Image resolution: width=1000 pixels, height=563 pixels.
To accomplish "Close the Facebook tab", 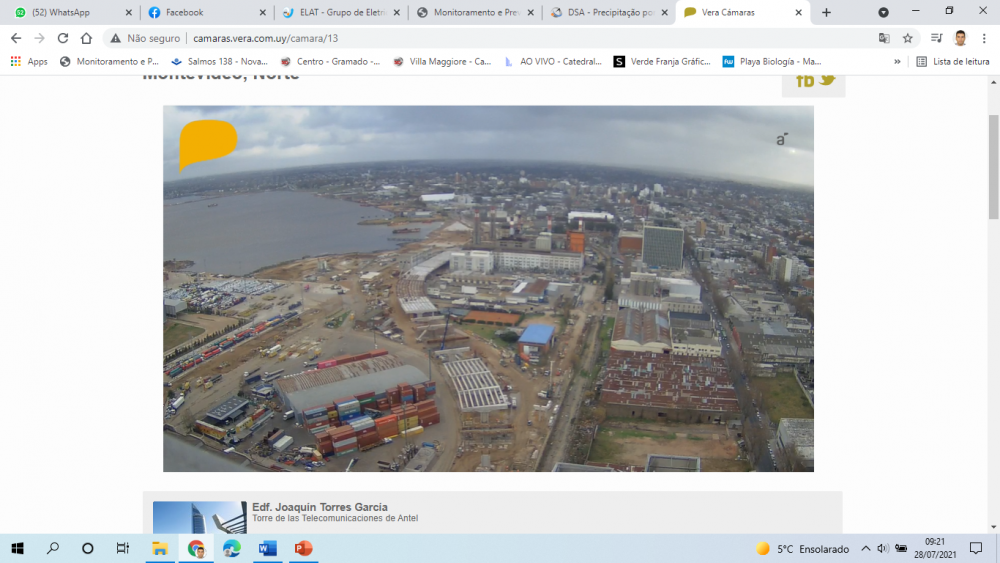I will 262,13.
